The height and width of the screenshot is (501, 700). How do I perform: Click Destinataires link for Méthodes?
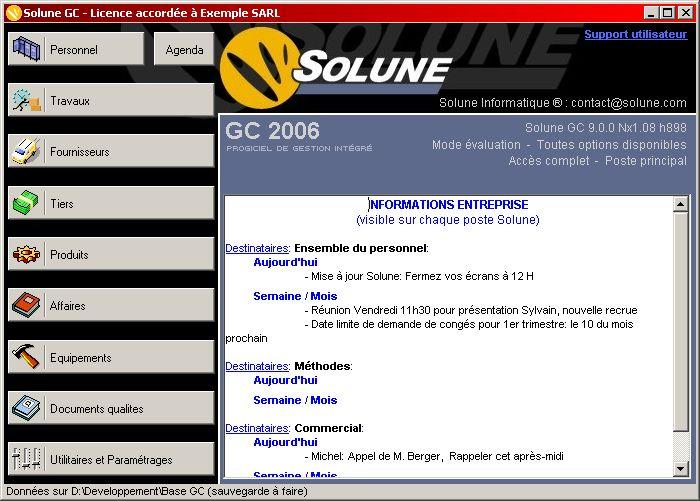[x=257, y=366]
